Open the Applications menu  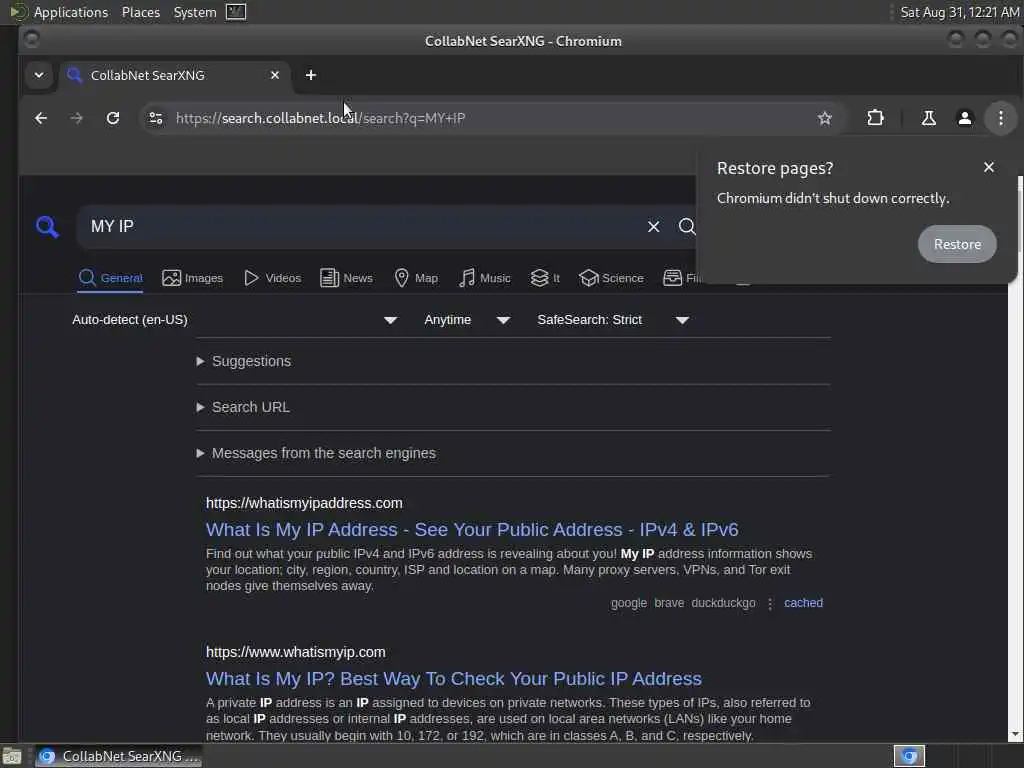71,12
